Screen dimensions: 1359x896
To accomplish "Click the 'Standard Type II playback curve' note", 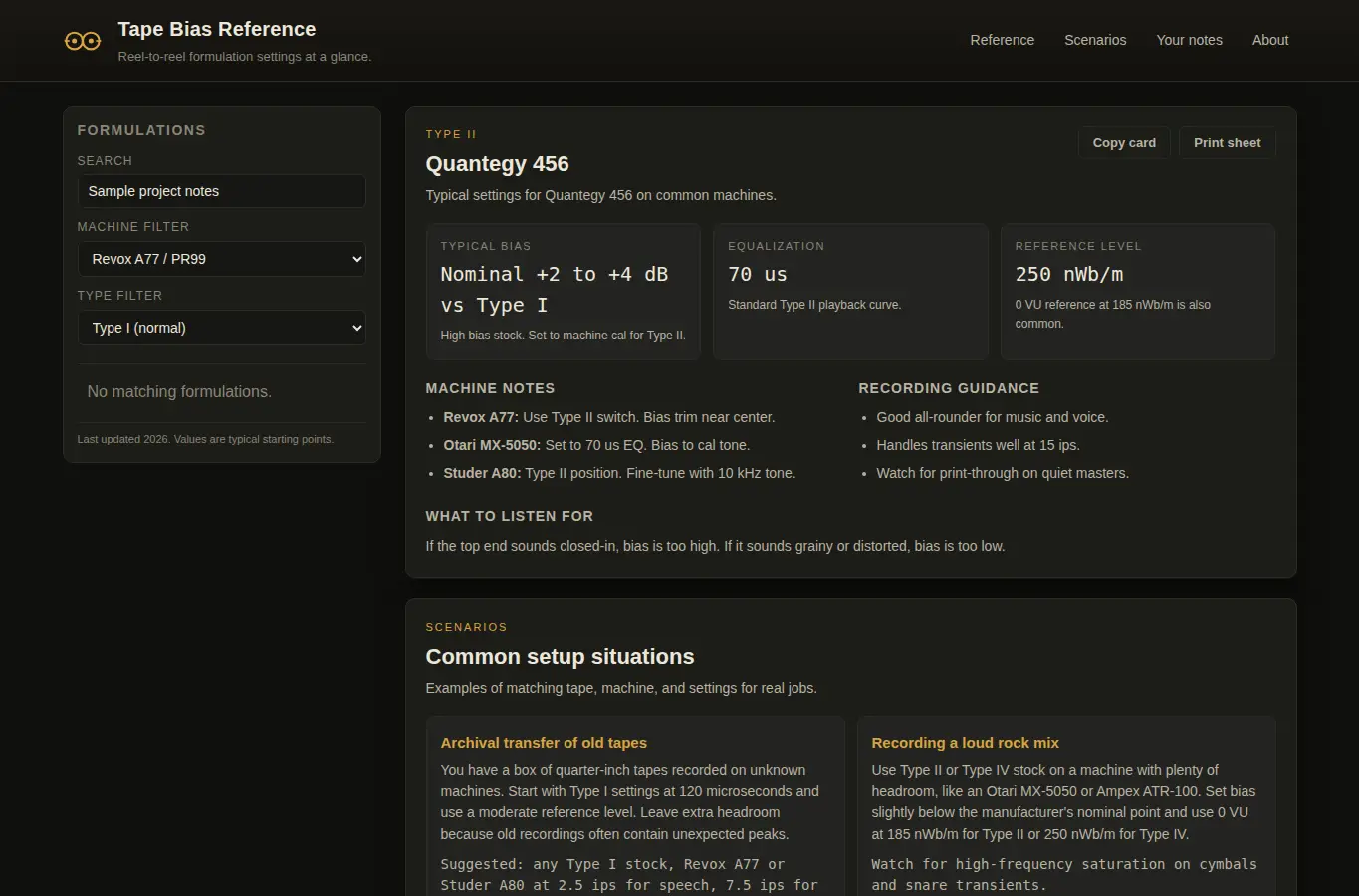I will 814,305.
